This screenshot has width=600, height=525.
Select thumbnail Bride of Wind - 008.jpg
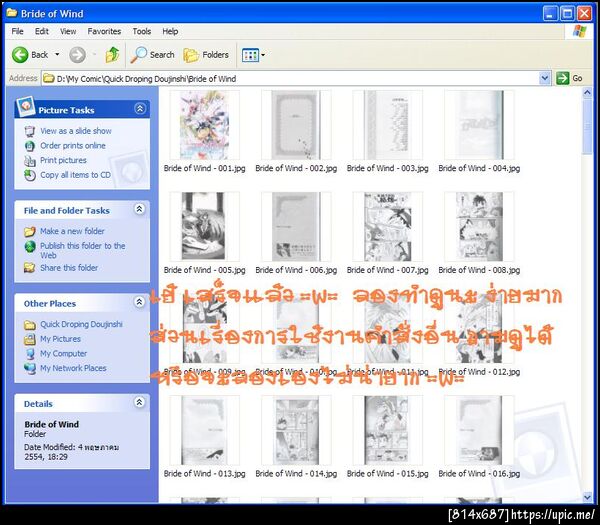point(479,227)
